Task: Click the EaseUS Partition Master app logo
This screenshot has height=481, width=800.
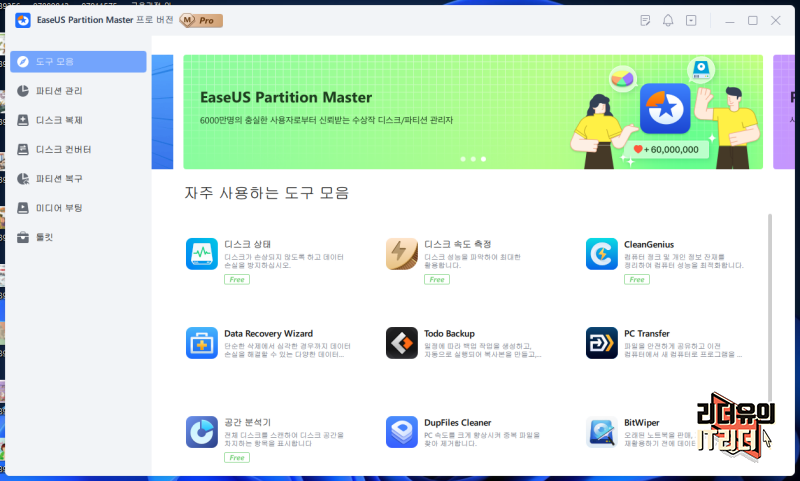Action: tap(23, 20)
